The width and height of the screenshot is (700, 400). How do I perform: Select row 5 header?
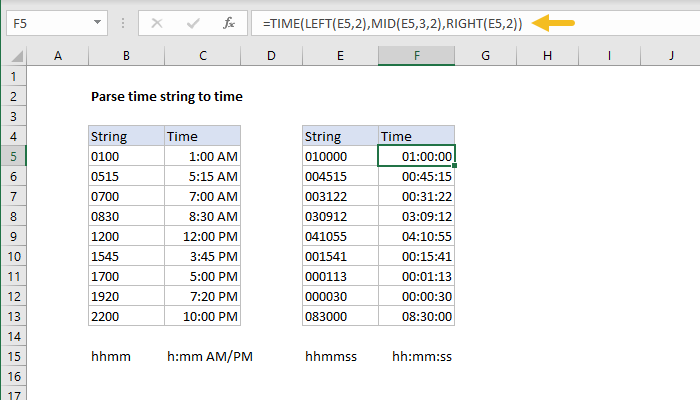(14, 155)
